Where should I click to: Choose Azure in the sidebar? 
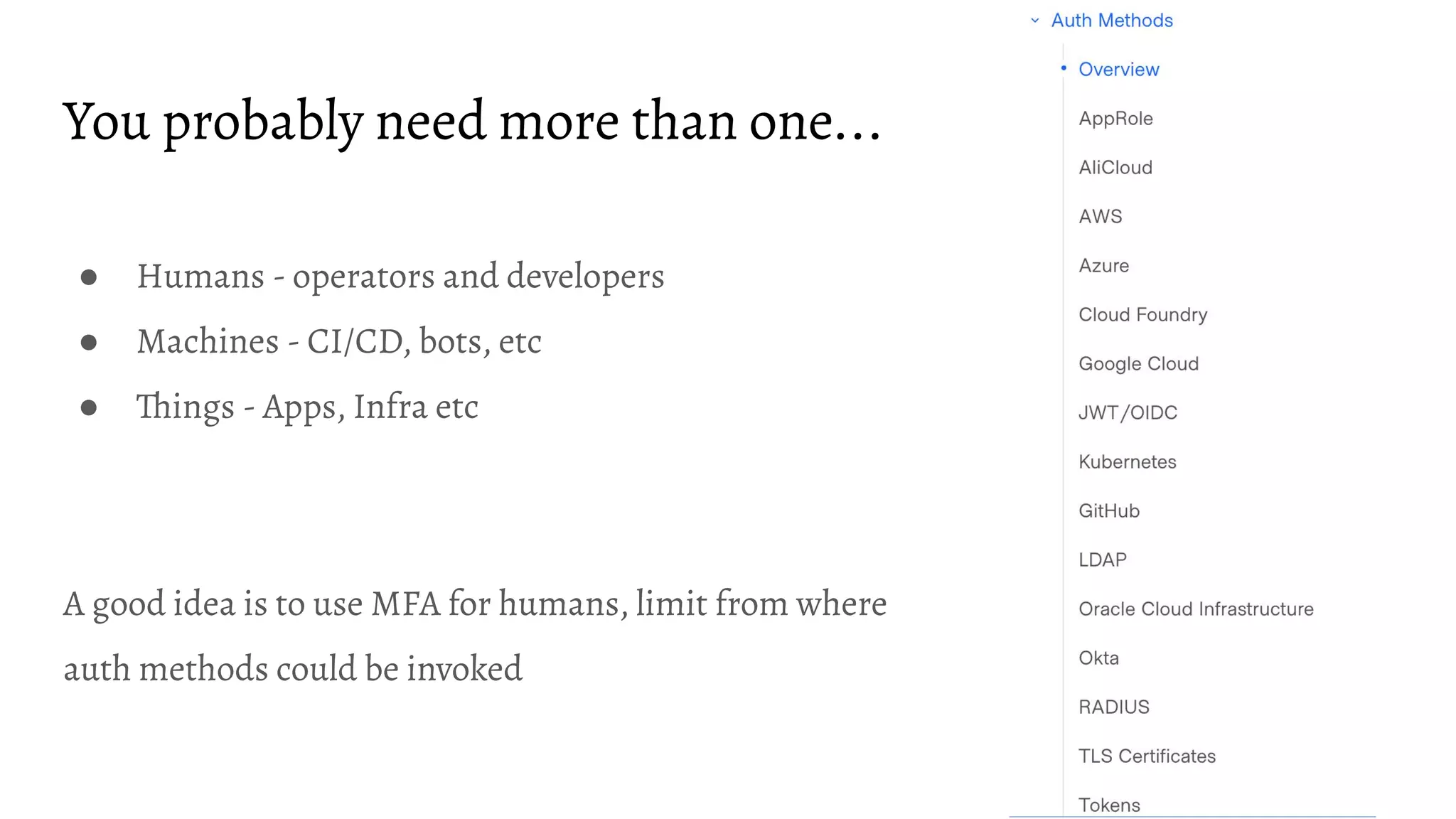(x=1103, y=266)
